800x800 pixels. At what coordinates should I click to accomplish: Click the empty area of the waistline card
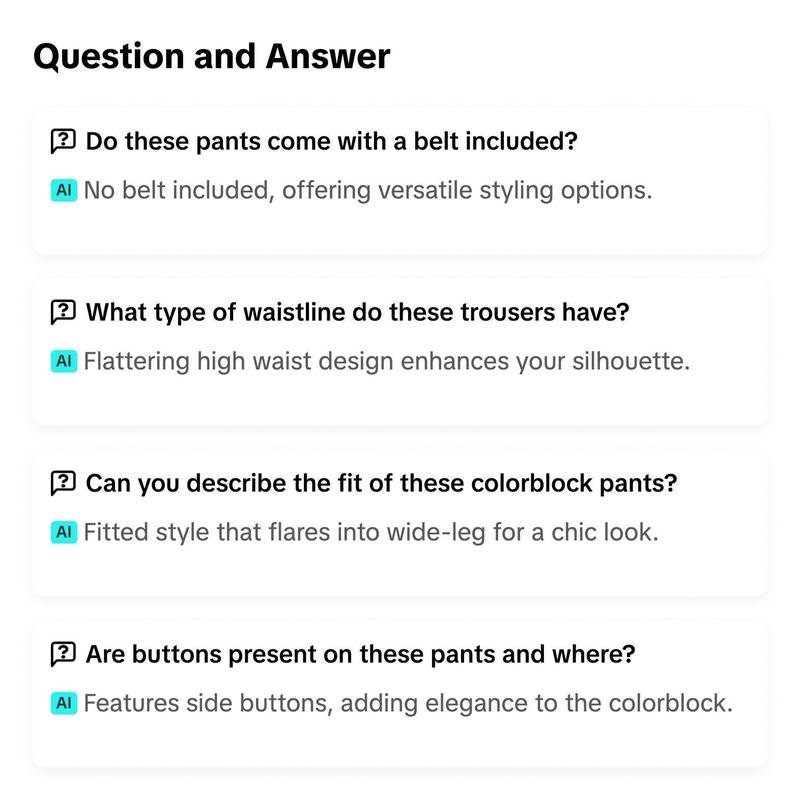[400, 401]
